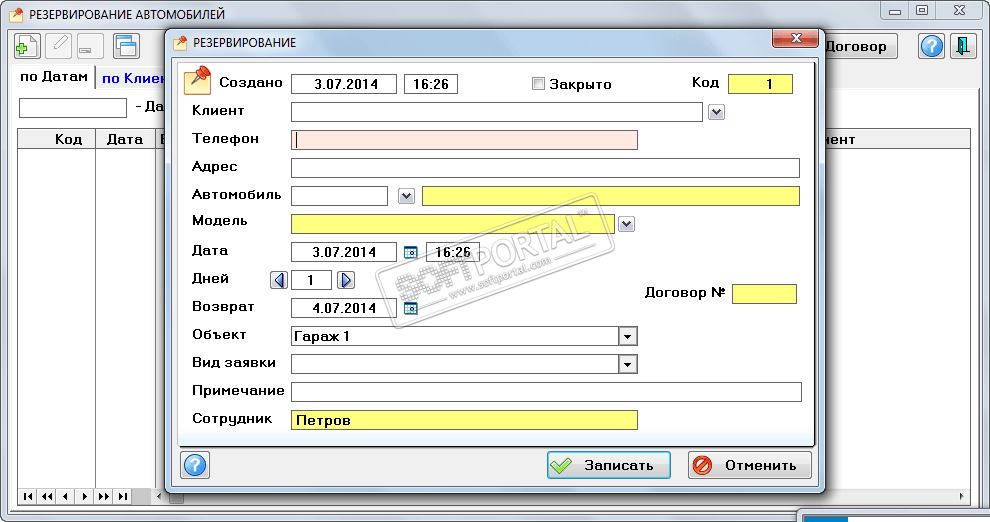Jump forward several records in navigator
Viewport: 990px width, 522px height.
point(104,497)
